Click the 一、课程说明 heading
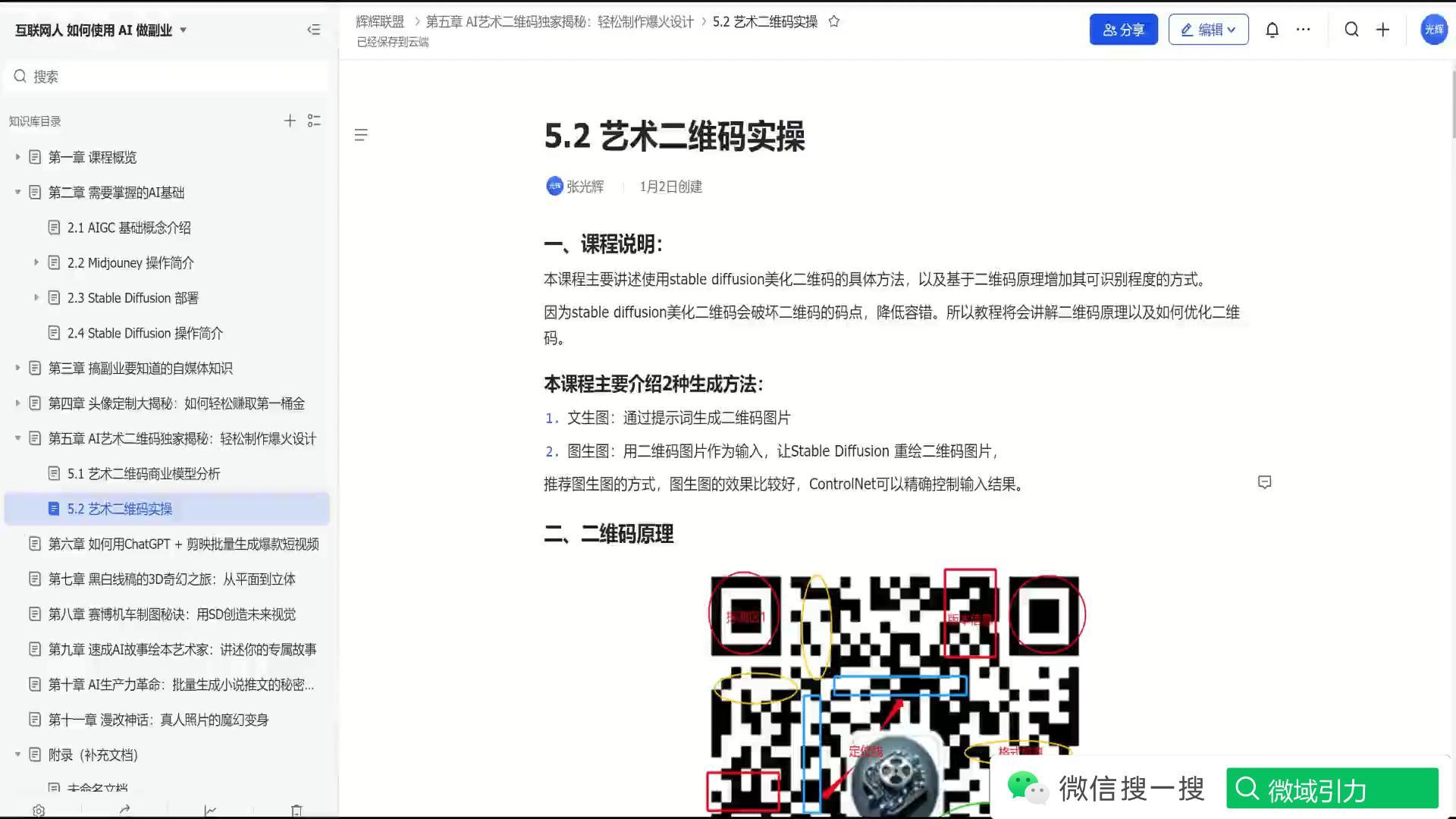The image size is (1456, 819). [x=604, y=244]
